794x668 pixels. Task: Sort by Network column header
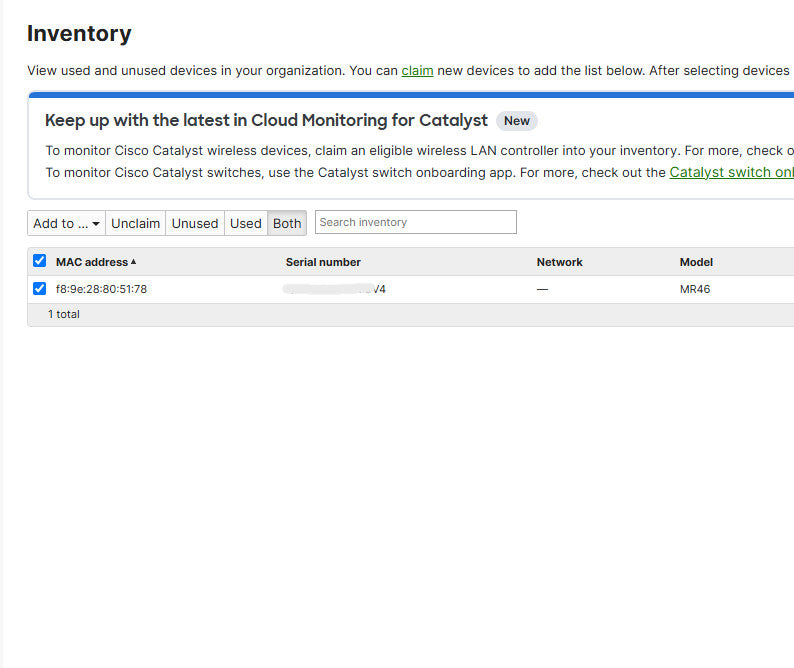click(560, 262)
